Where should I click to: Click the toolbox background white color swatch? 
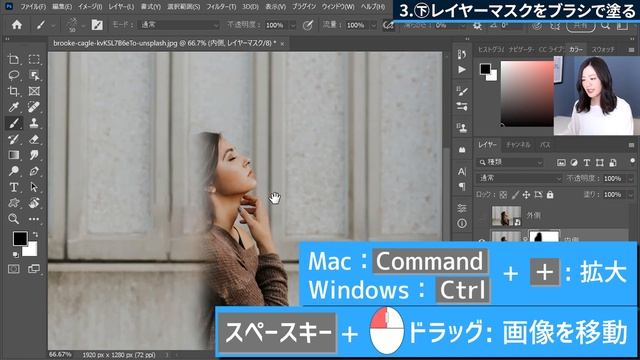click(31, 250)
